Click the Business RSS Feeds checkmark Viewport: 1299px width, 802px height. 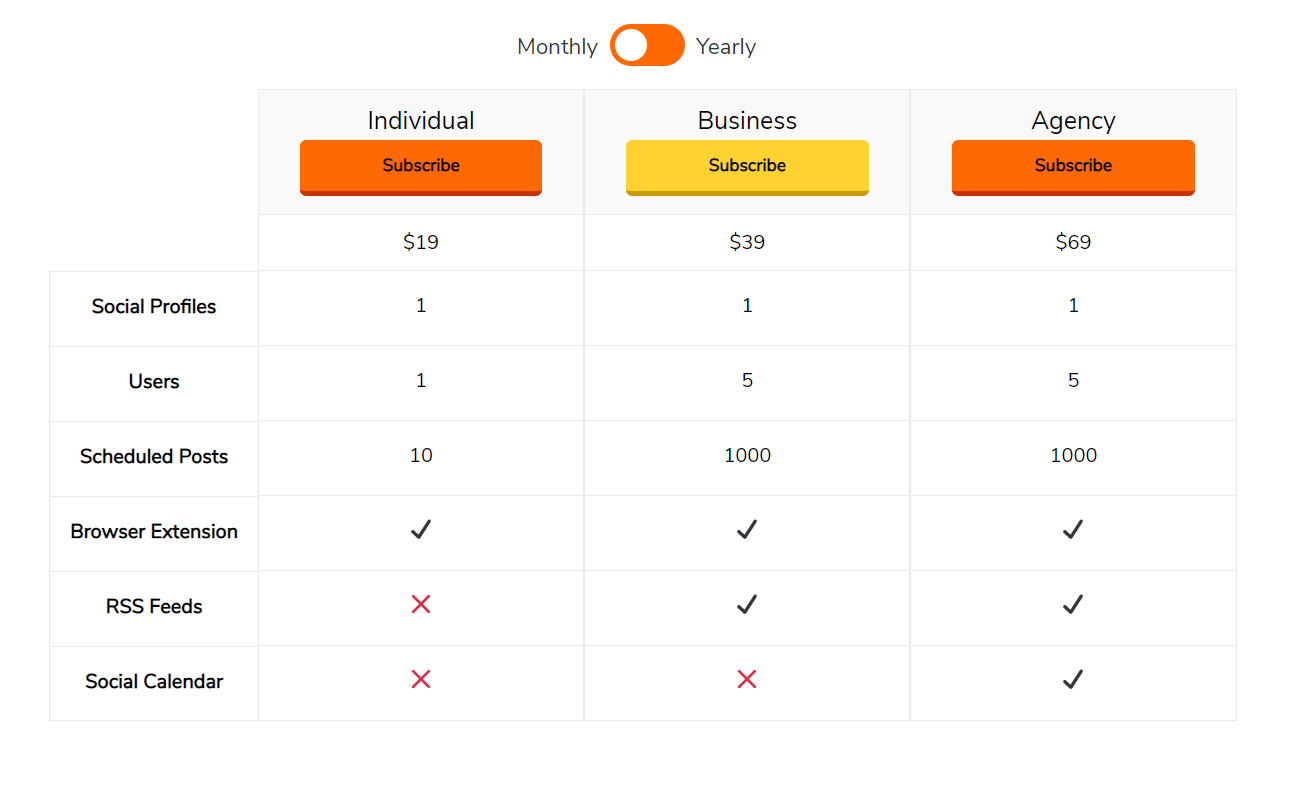[747, 605]
